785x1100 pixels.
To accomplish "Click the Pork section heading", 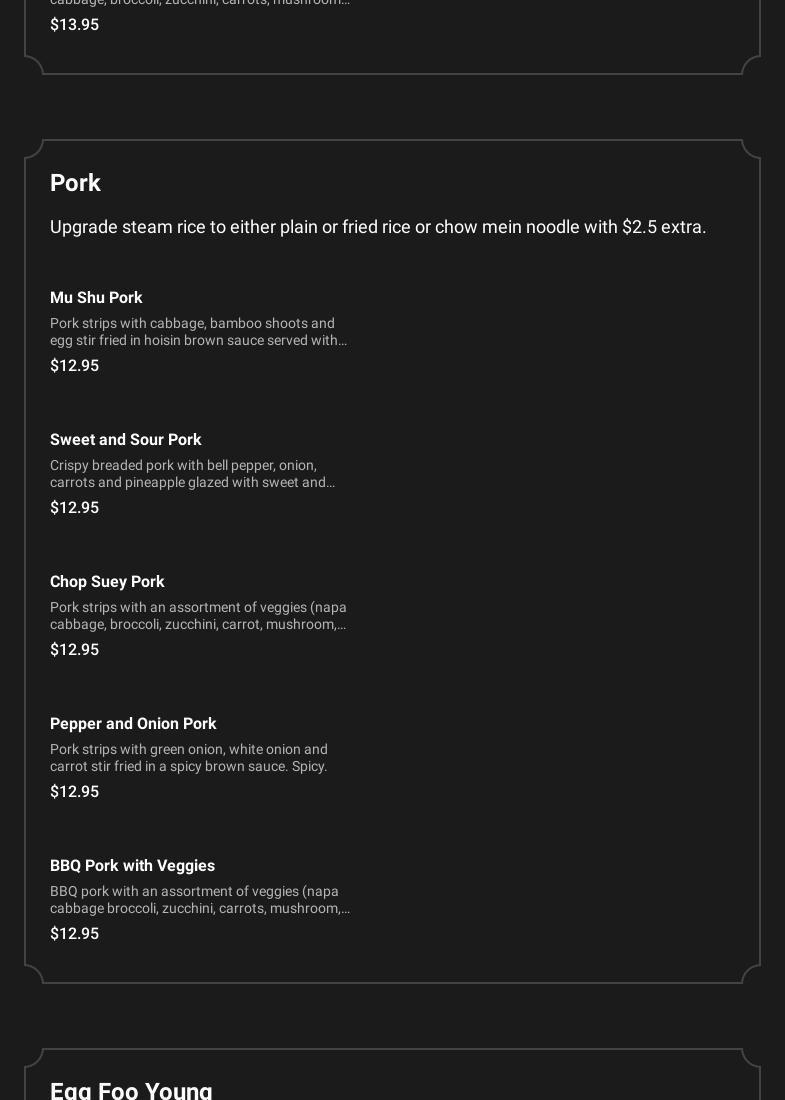I will pos(75,183).
